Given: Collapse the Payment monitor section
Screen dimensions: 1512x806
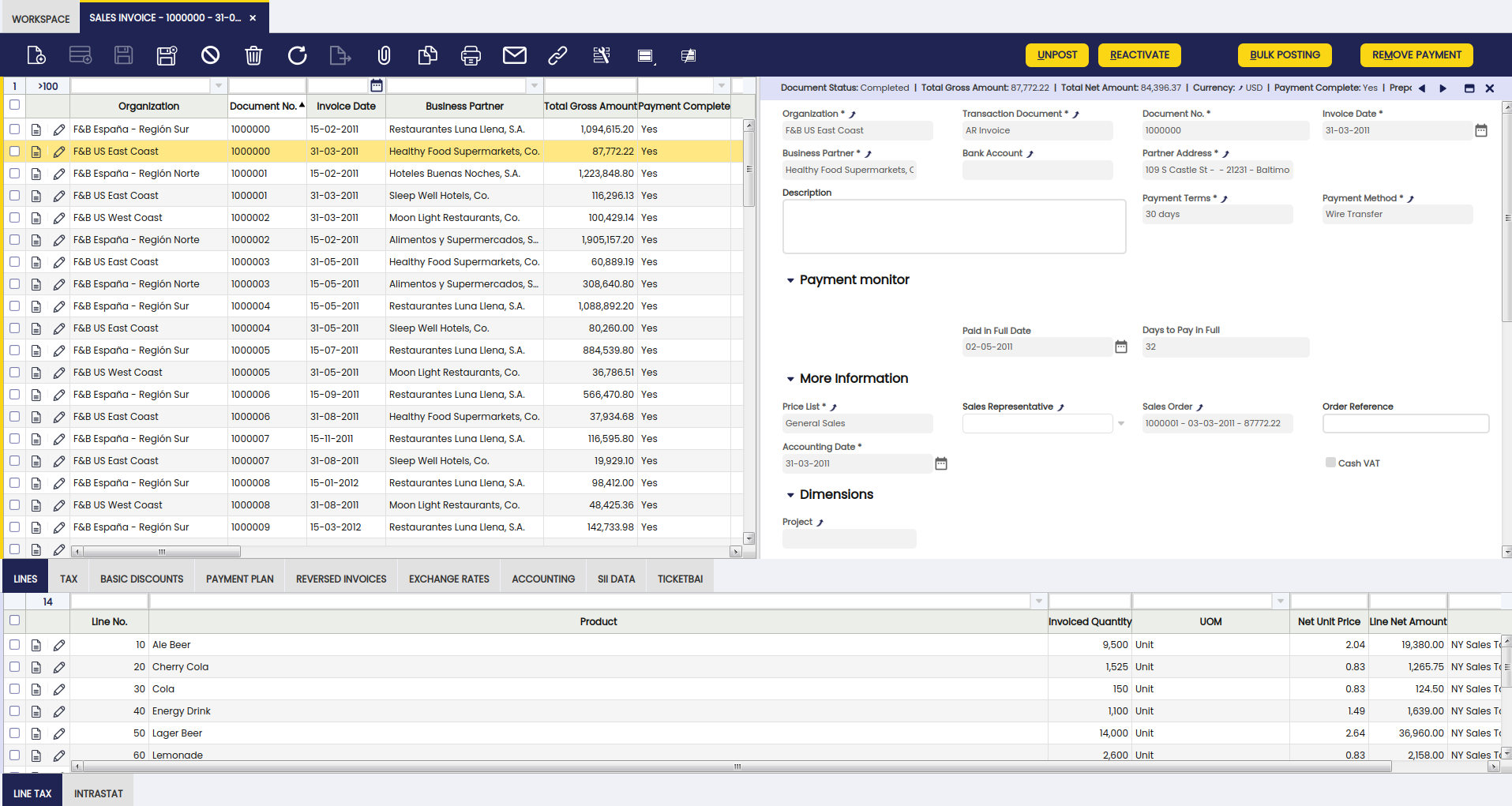Looking at the screenshot, I should click(x=790, y=280).
